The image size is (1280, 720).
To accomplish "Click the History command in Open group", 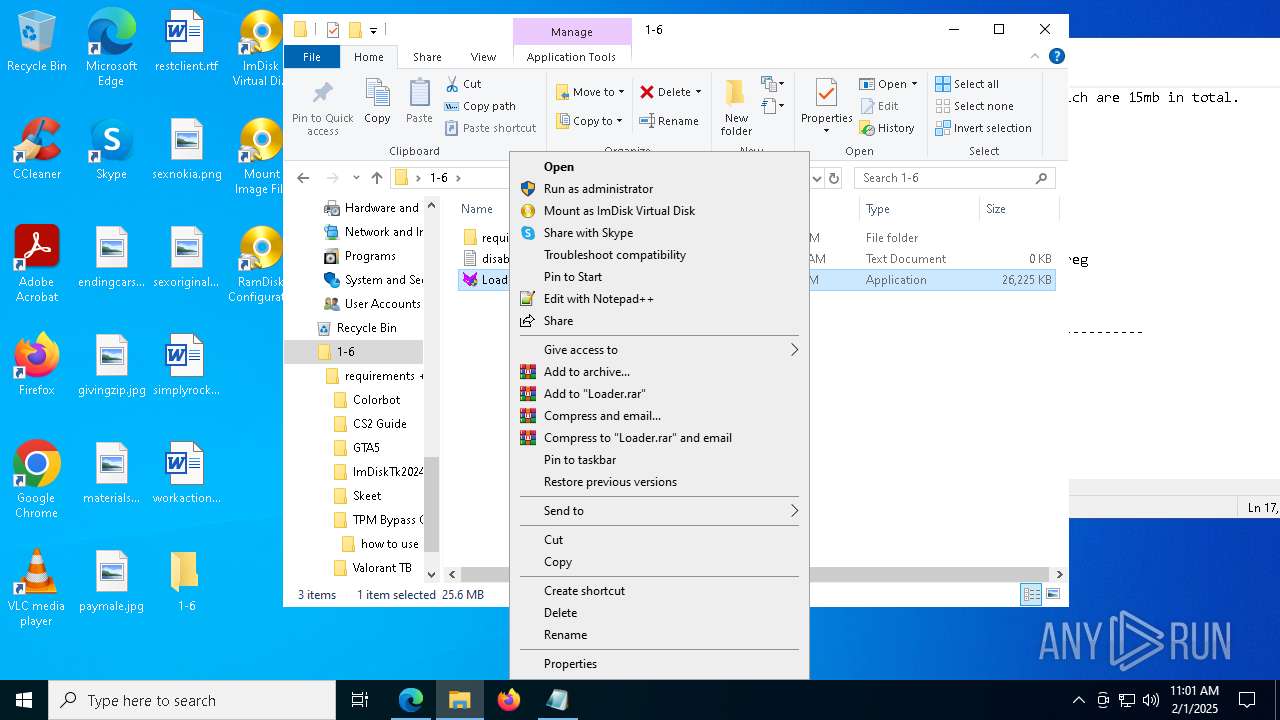I will 887,128.
